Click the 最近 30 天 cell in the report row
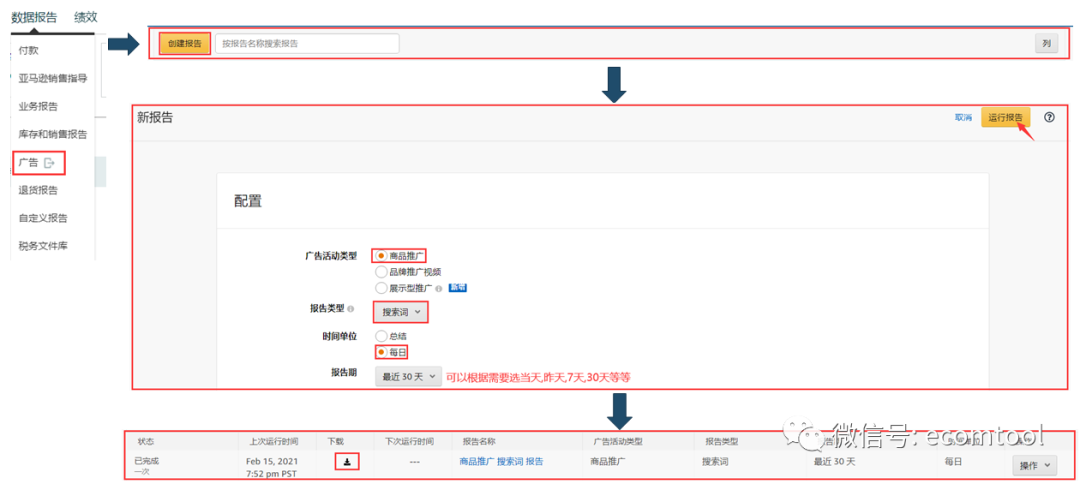 coord(834,462)
